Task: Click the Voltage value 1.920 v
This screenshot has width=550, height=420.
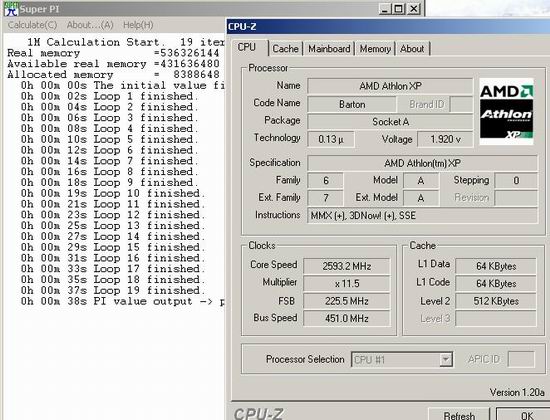Action: click(445, 139)
